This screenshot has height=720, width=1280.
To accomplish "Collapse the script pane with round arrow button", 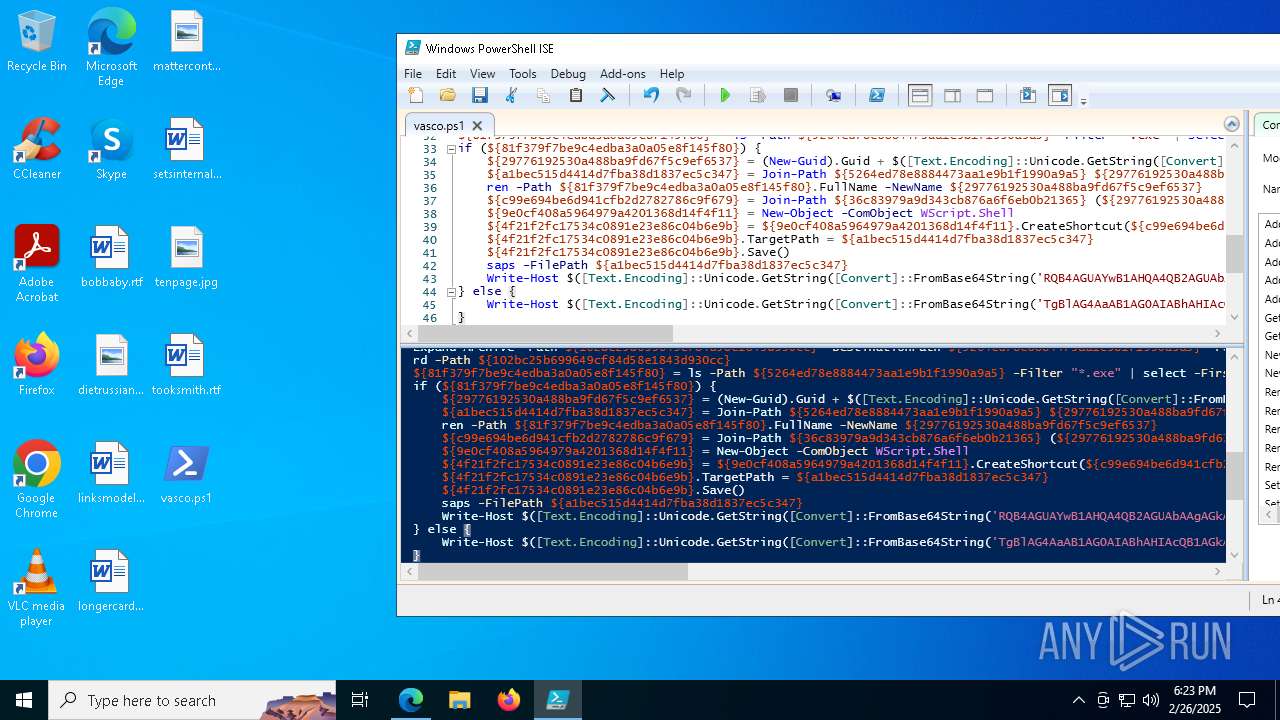I will 1232,124.
